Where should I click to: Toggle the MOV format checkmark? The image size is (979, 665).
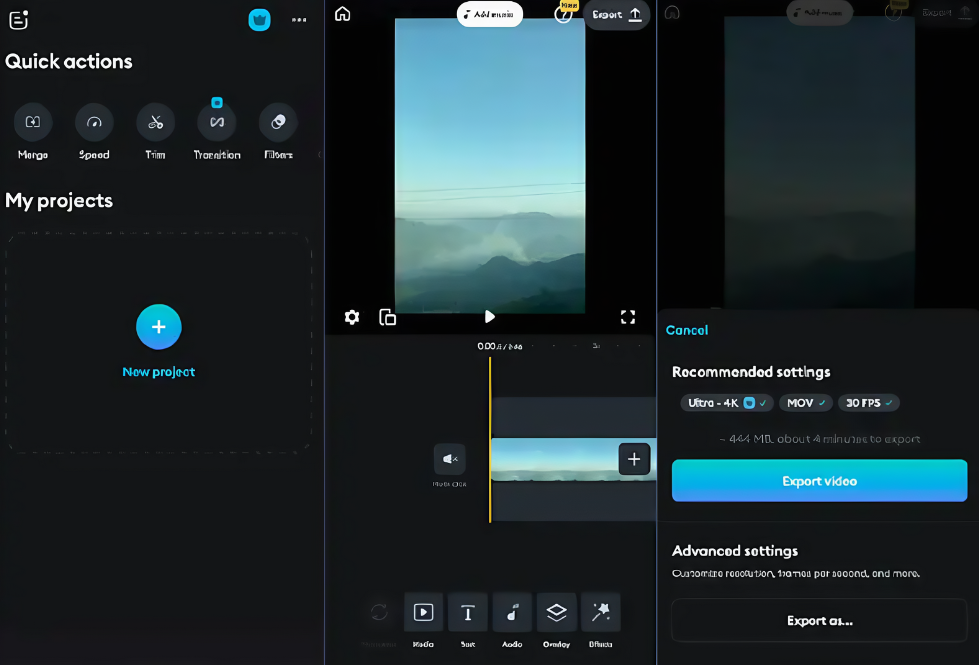click(805, 402)
